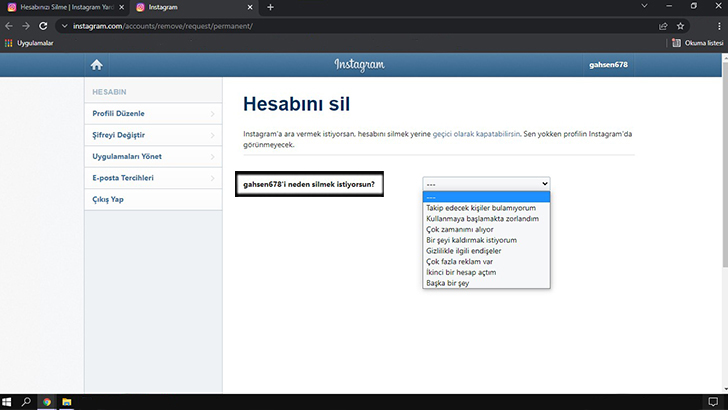Reload the page with the refresh icon
This screenshot has height=410, width=728.
tap(43, 26)
